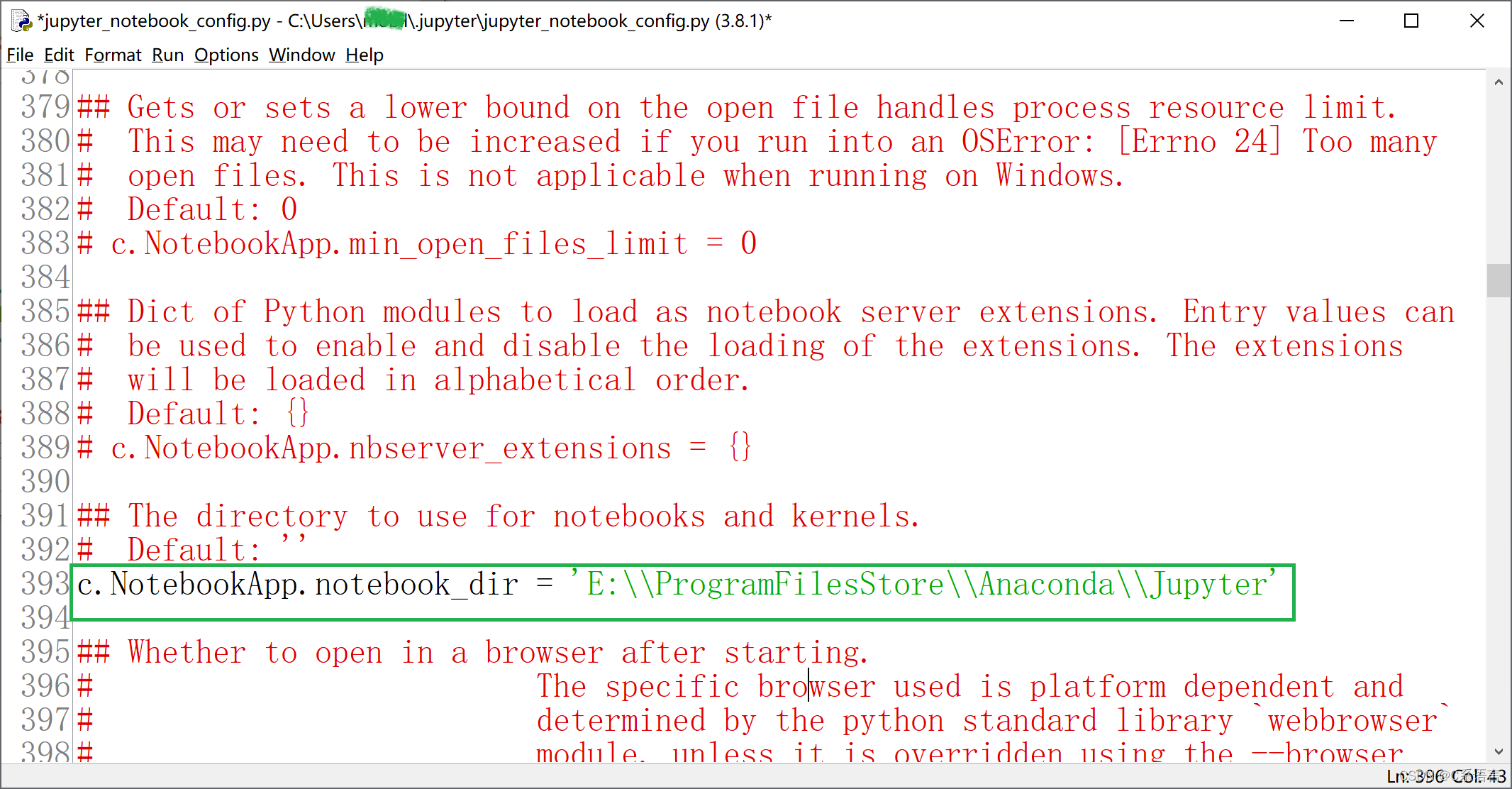Click the file path in title bar
1512x789 pixels.
(400, 19)
